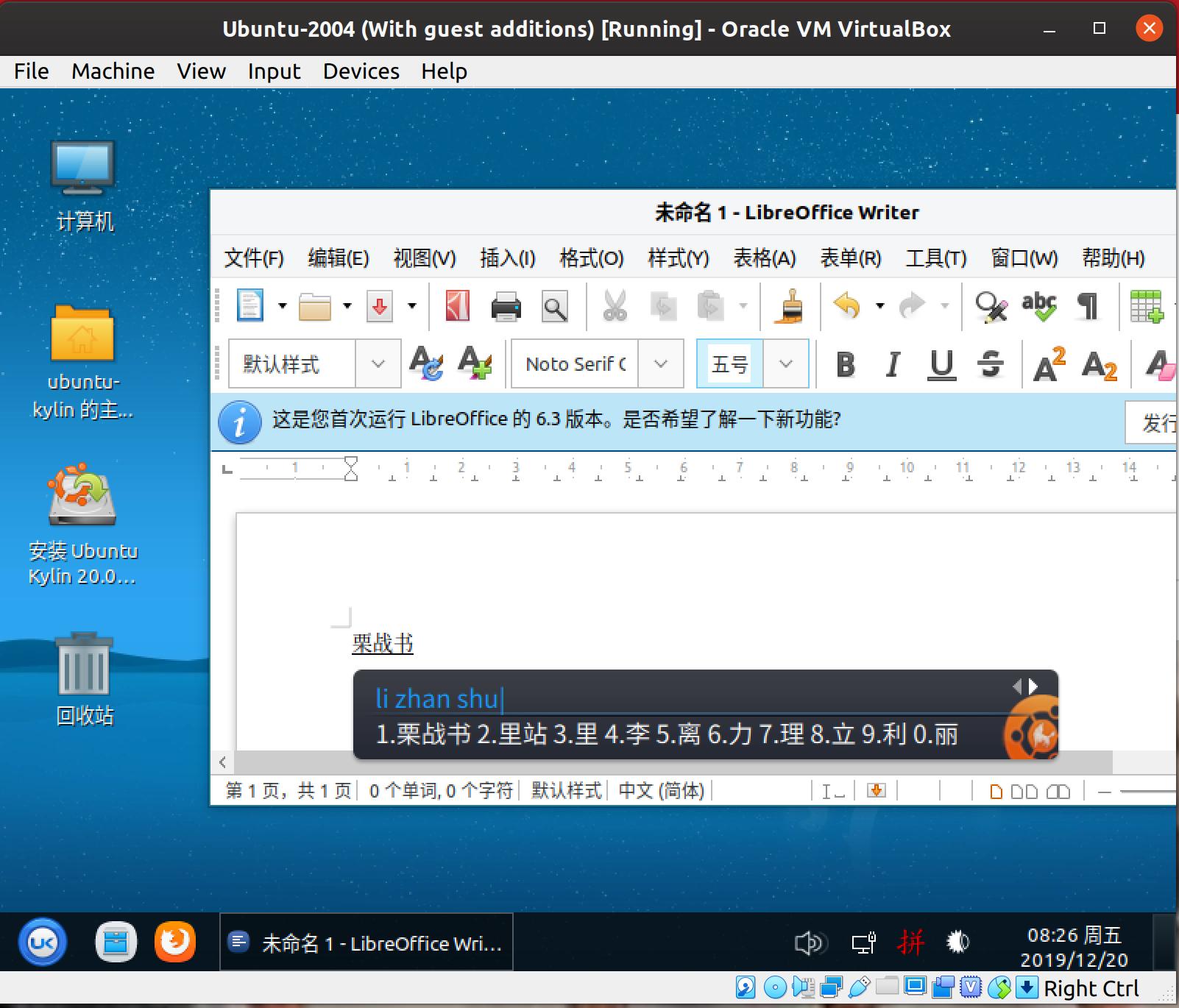1179x1008 pixels.
Task: Select single-page view in status bar
Action: (x=996, y=792)
